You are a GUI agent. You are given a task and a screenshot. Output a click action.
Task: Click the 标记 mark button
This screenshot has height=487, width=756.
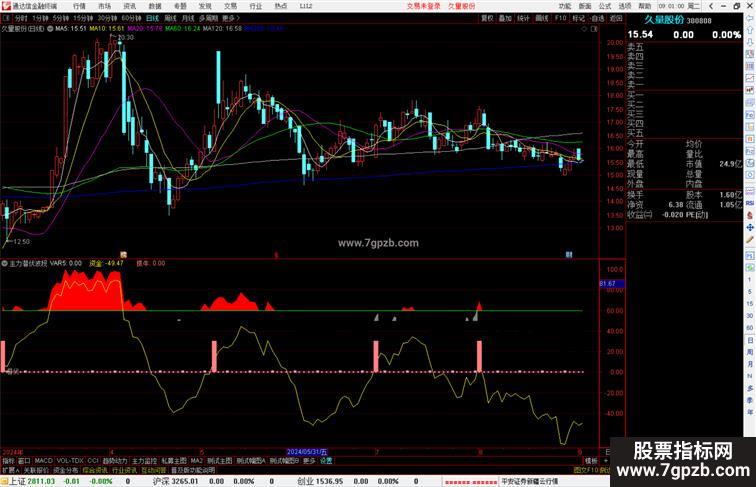[x=578, y=18]
